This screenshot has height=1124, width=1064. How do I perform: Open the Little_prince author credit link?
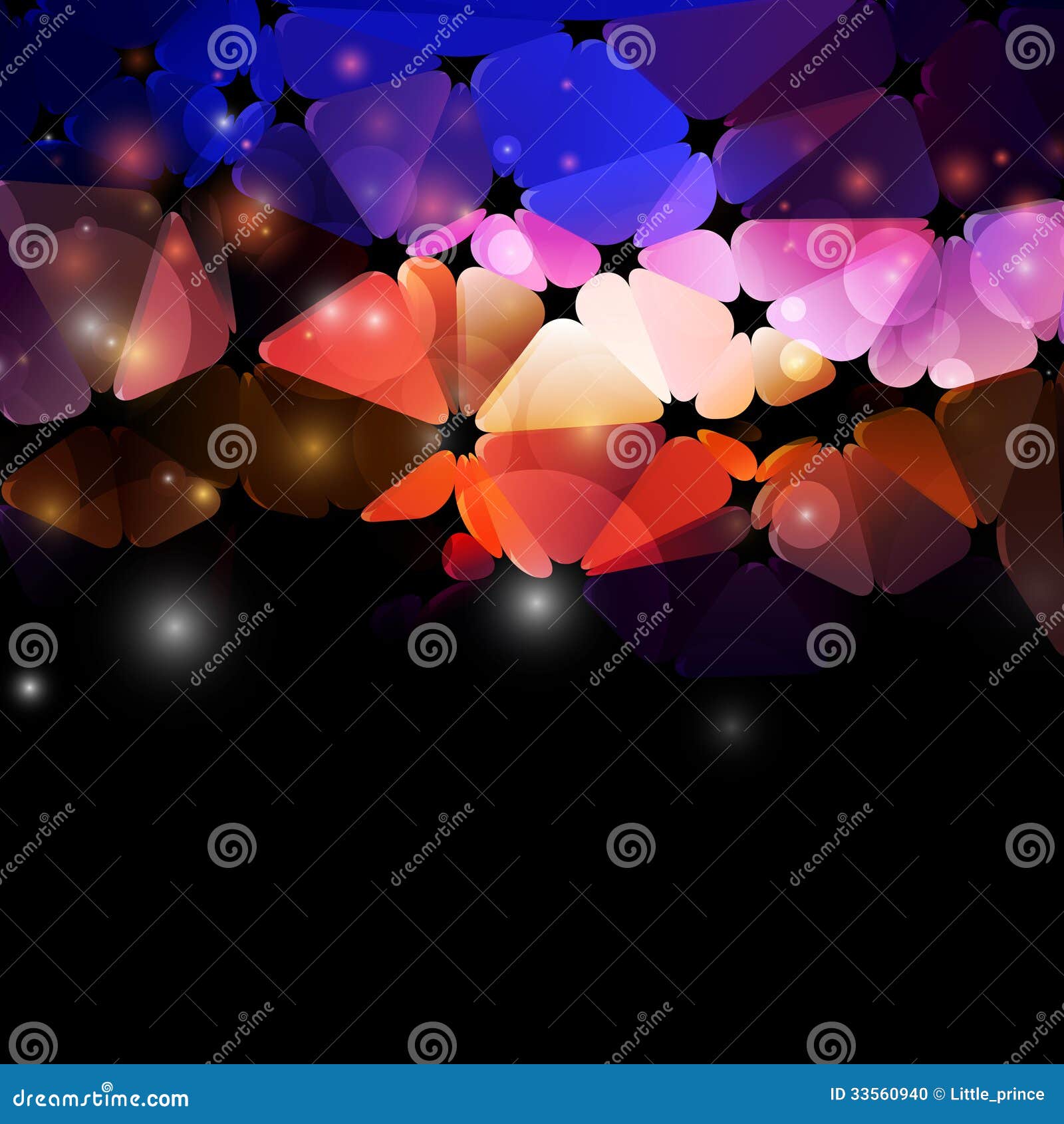click(x=997, y=1094)
